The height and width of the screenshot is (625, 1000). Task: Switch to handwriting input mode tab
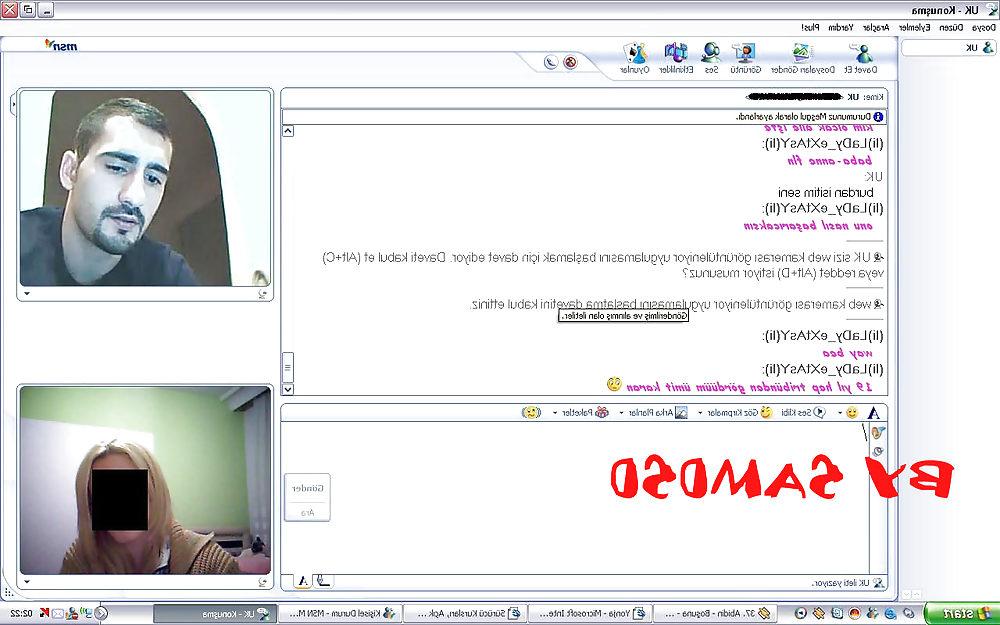point(324,581)
